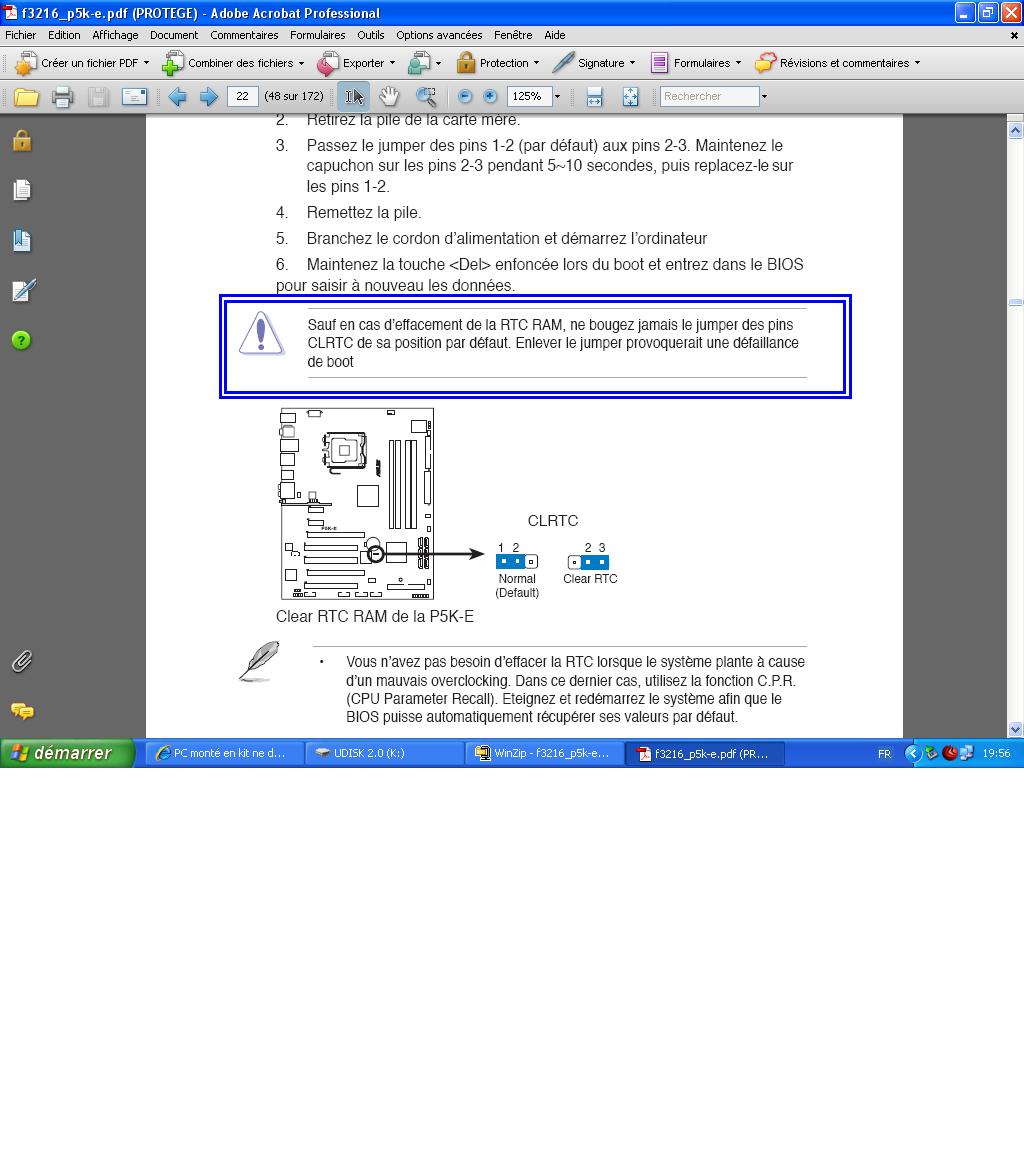This screenshot has width=1024, height=1172.
Task: Click the Print icon
Action: (62, 97)
